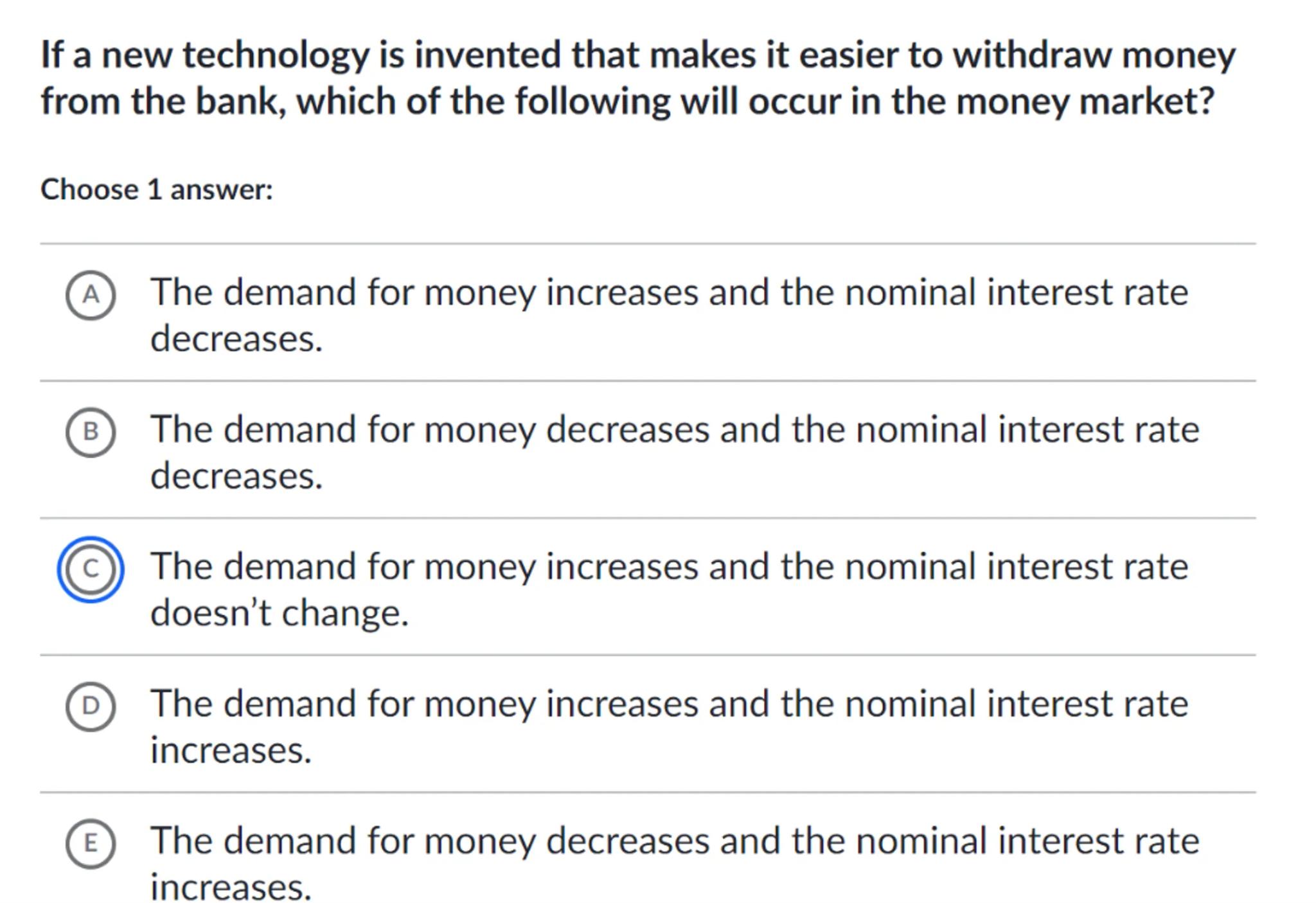Click the question's "money market?" ending
This screenshot has width=1316, height=903.
[1085, 102]
